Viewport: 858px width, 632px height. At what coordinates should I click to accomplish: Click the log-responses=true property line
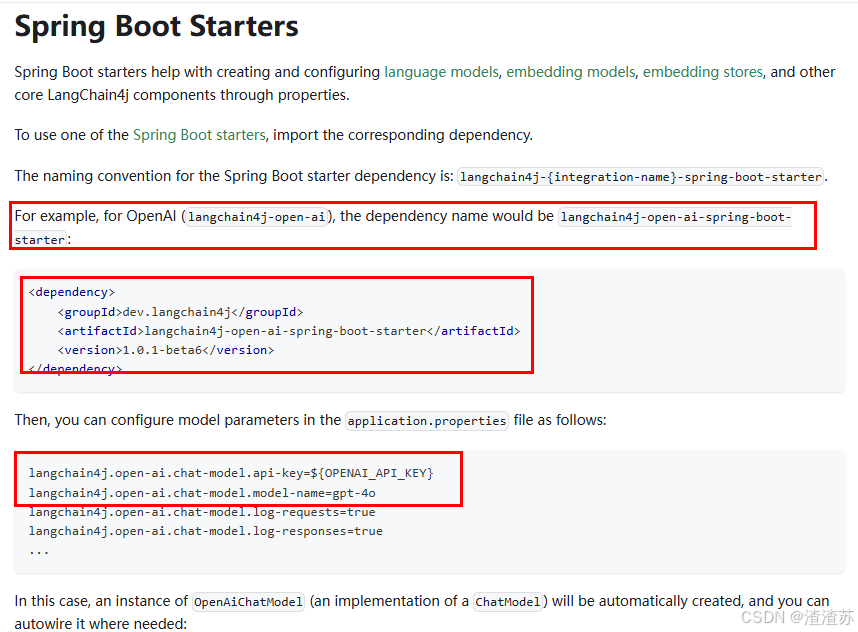[206, 531]
